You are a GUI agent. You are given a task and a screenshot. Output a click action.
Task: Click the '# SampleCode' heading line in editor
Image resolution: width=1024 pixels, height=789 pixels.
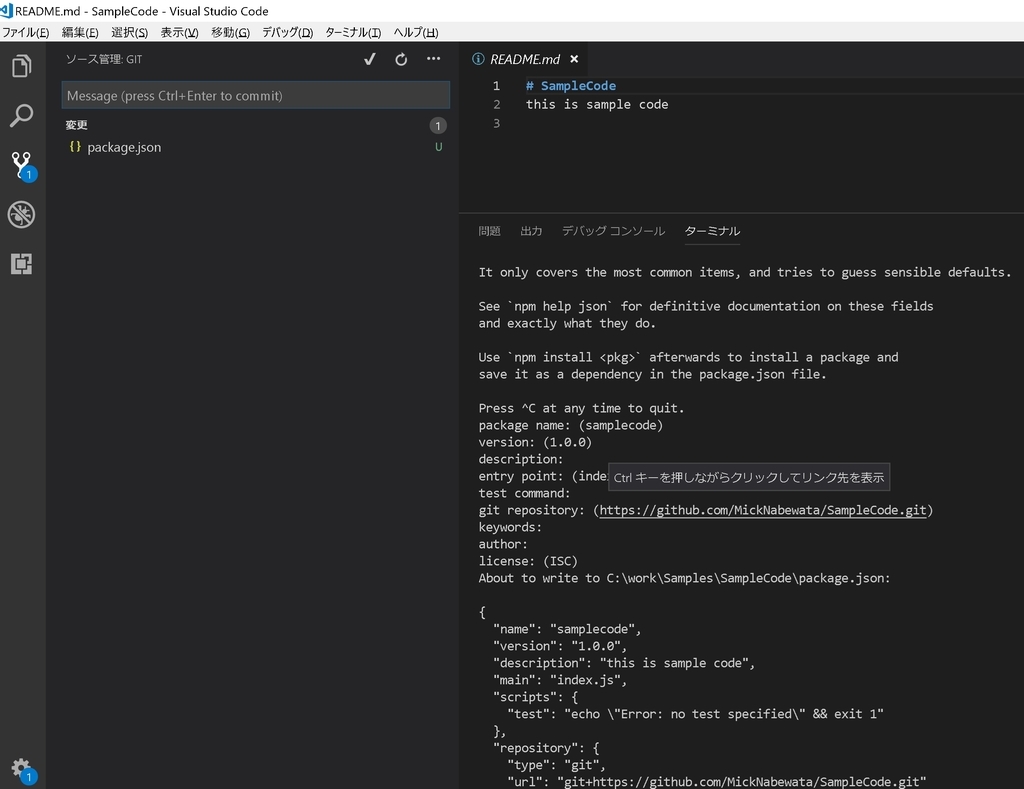tap(571, 86)
